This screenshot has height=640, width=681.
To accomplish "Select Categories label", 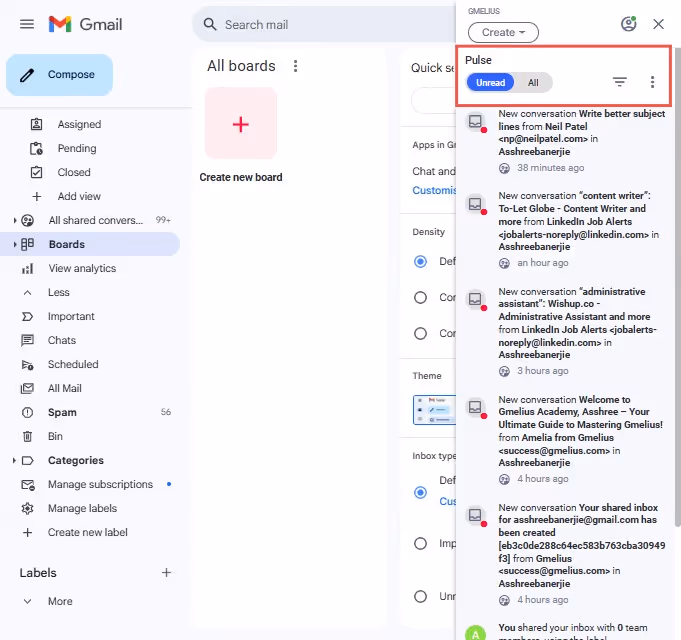I will (76, 460).
